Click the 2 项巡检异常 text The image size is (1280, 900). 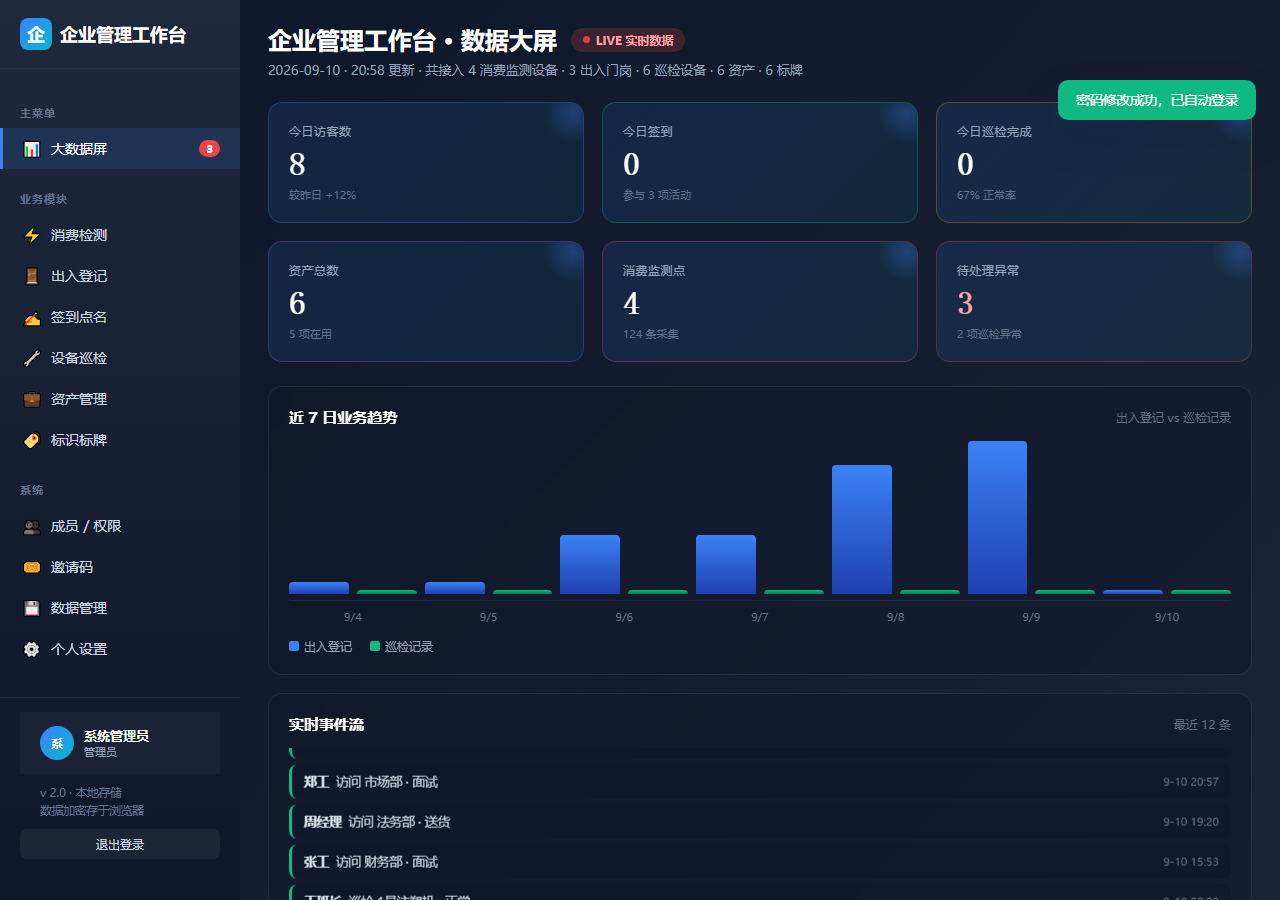click(989, 334)
